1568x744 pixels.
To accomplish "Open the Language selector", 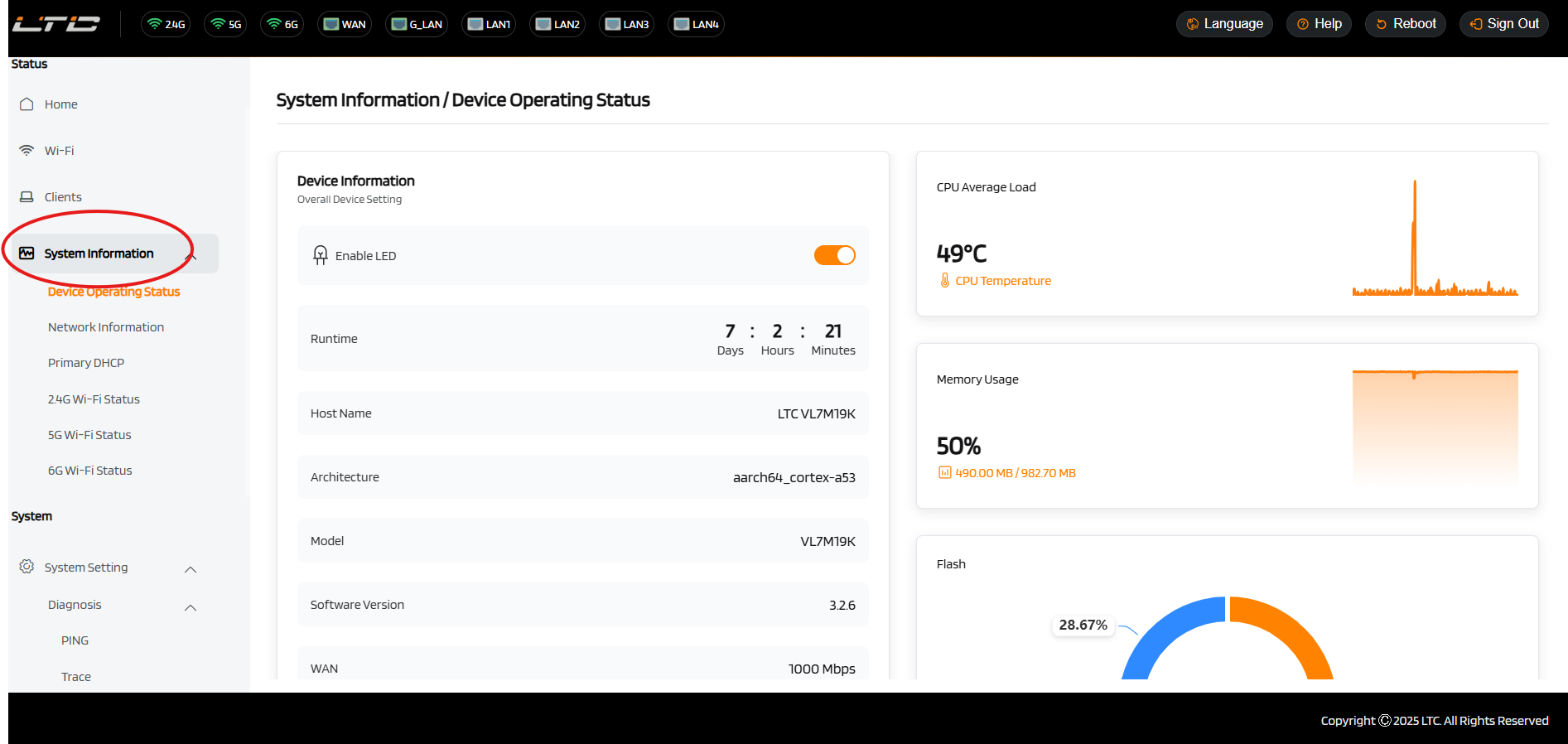I will (x=1224, y=24).
